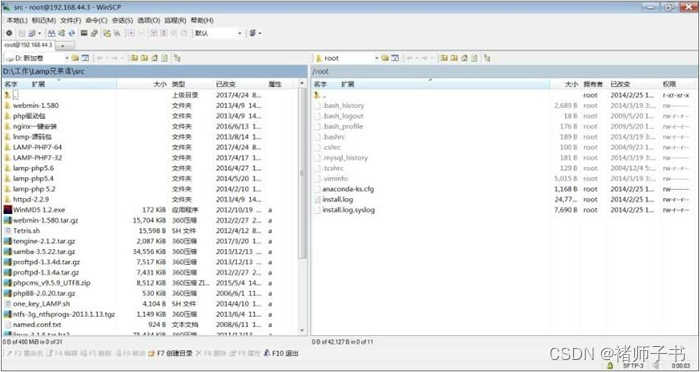The width and height of the screenshot is (700, 372).
Task: Click the remote panel's home directory icon
Action: tap(464, 58)
